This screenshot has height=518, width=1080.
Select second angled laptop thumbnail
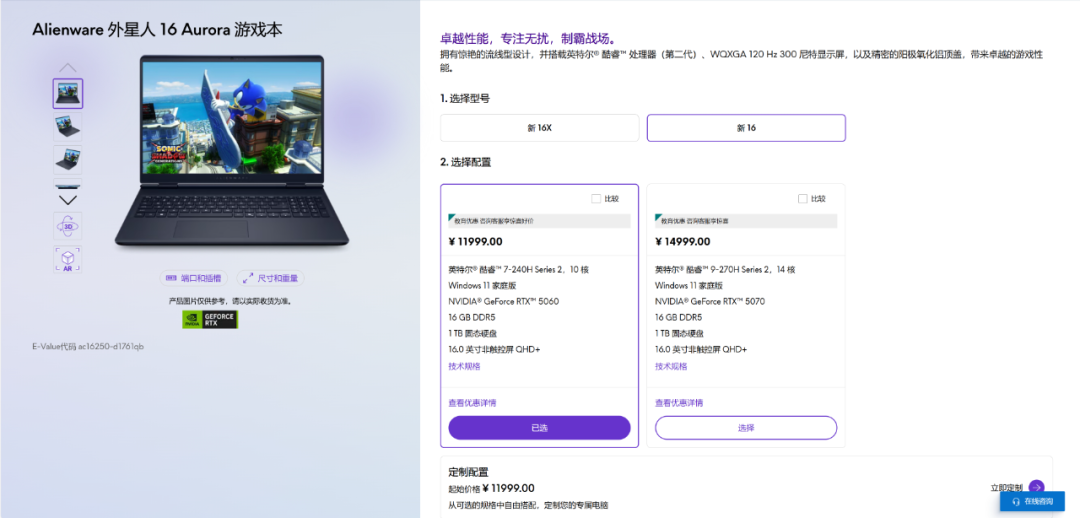68,127
